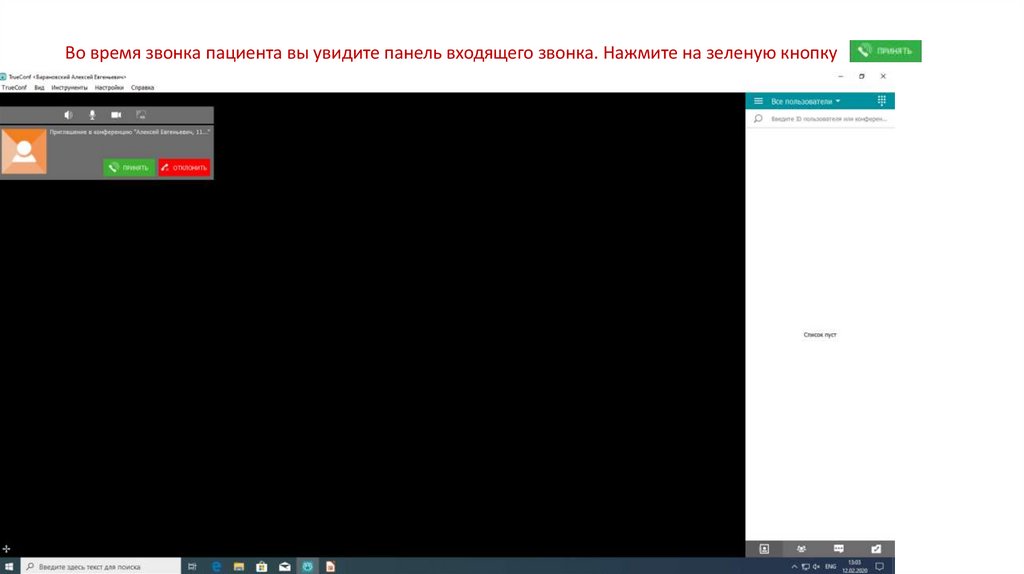Open the Инструменты menu

point(69,88)
